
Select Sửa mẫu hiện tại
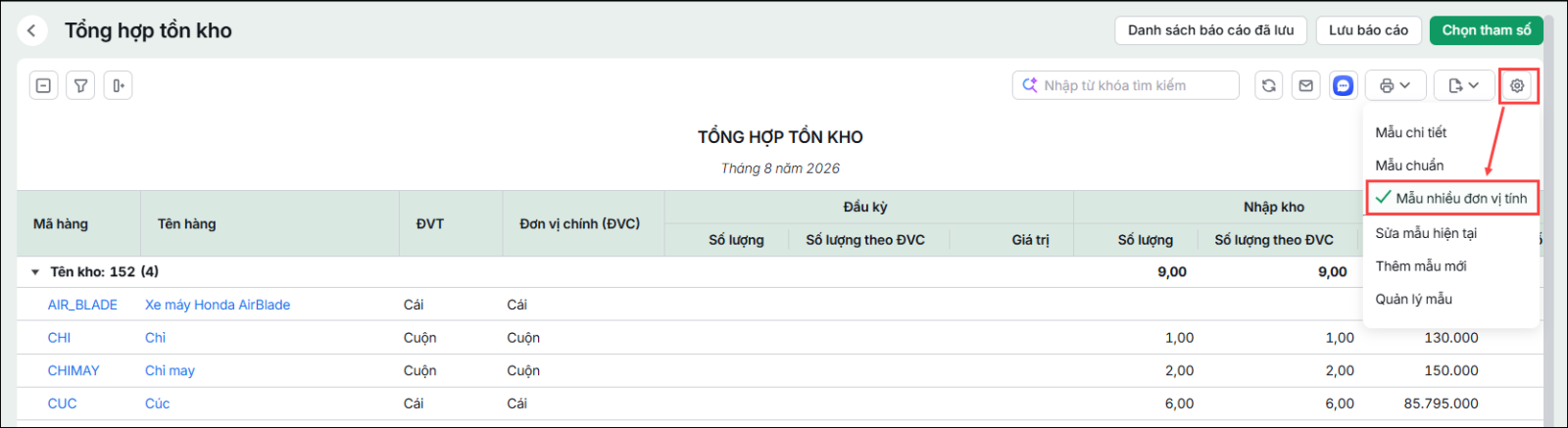coord(1426,233)
